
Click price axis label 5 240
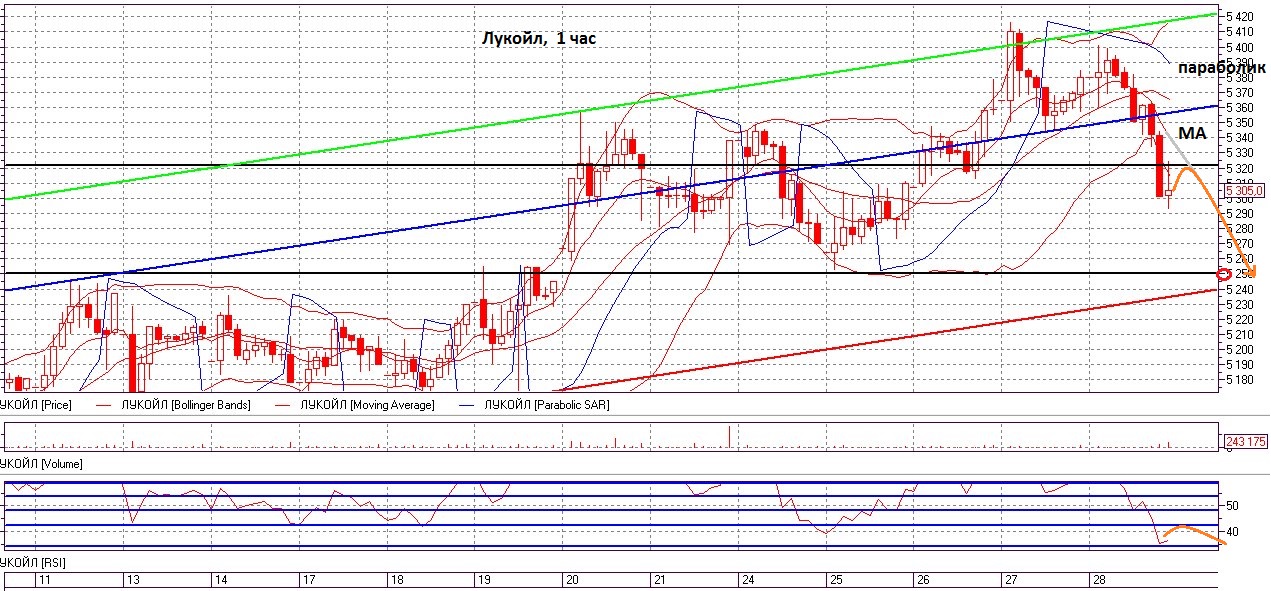(1240, 289)
